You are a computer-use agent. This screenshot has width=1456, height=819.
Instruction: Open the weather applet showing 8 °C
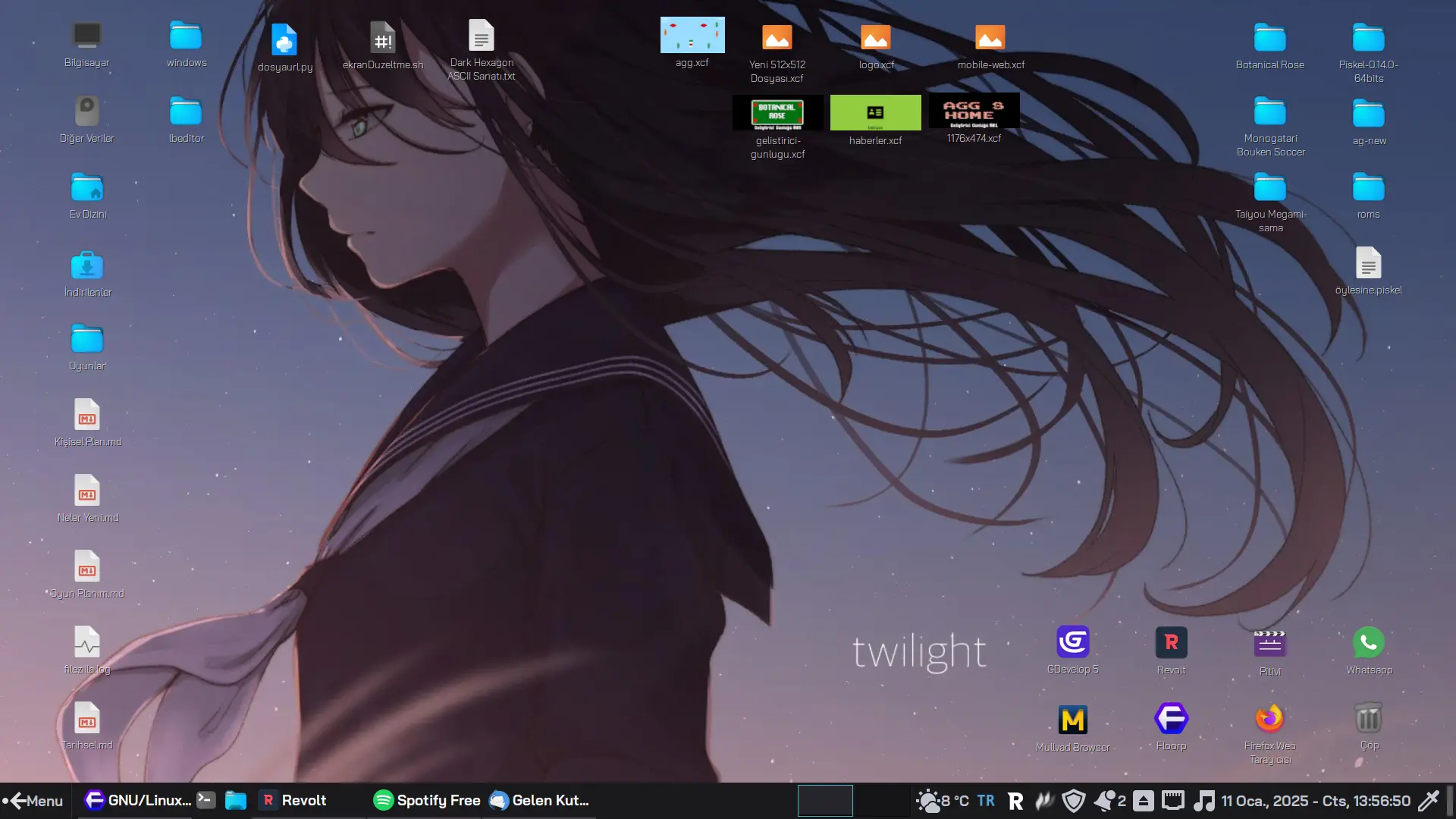coord(943,801)
